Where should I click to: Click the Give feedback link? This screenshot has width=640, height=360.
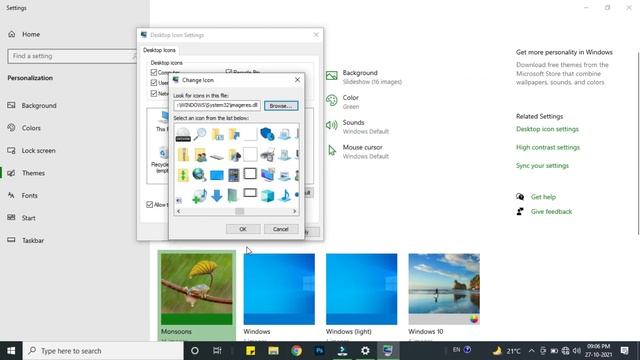click(x=551, y=211)
